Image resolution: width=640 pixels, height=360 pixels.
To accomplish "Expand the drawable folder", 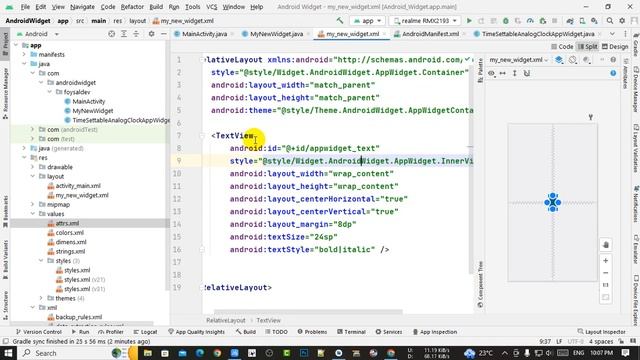I will tap(33, 167).
